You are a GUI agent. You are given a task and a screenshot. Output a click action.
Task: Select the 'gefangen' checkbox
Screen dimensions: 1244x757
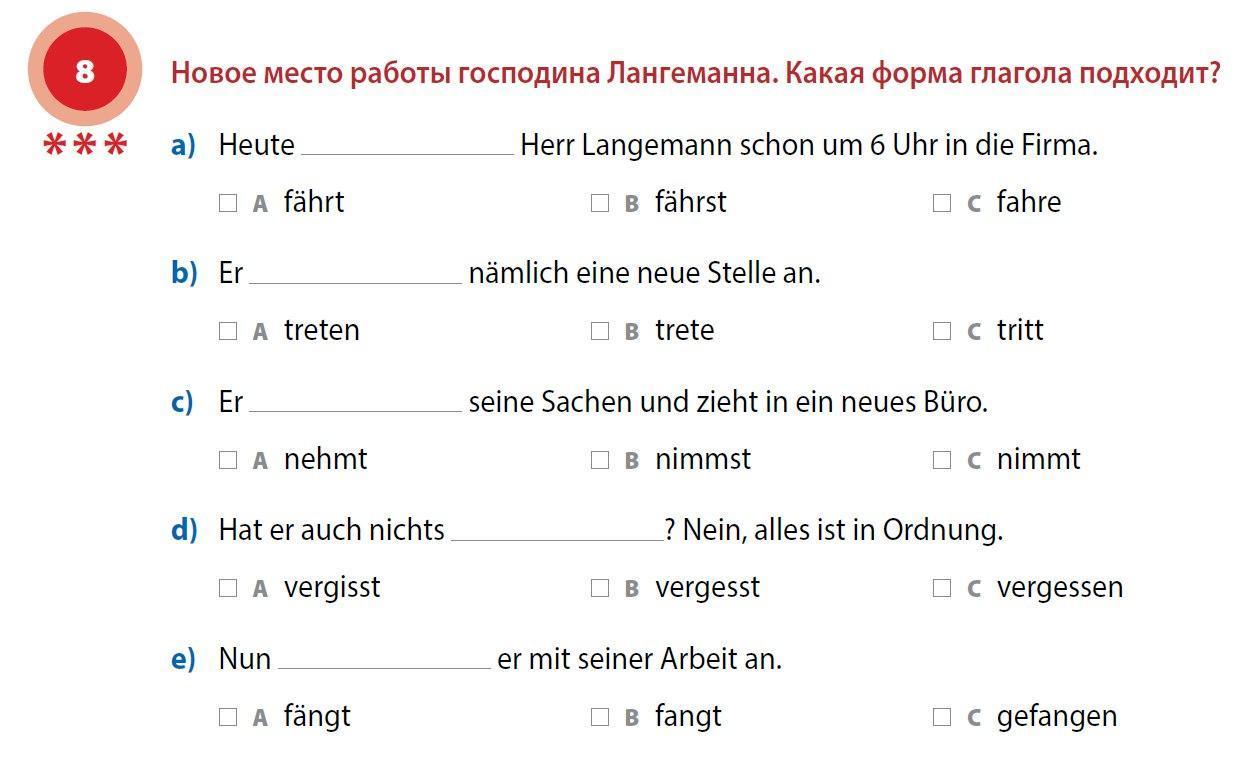point(942,717)
